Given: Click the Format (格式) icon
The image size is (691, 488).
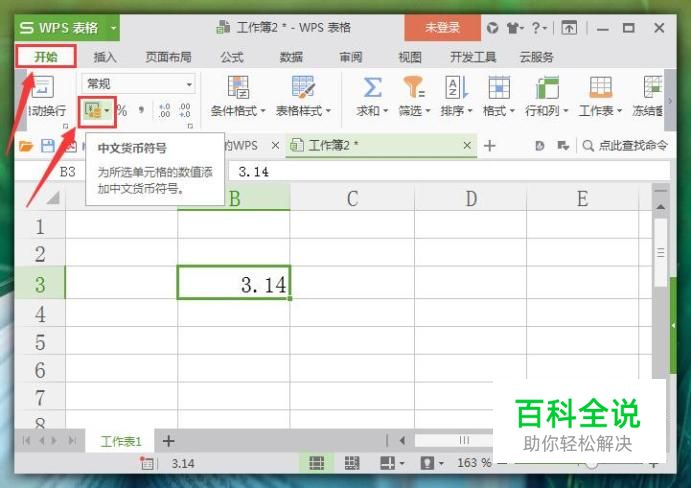Looking at the screenshot, I should pos(499,87).
